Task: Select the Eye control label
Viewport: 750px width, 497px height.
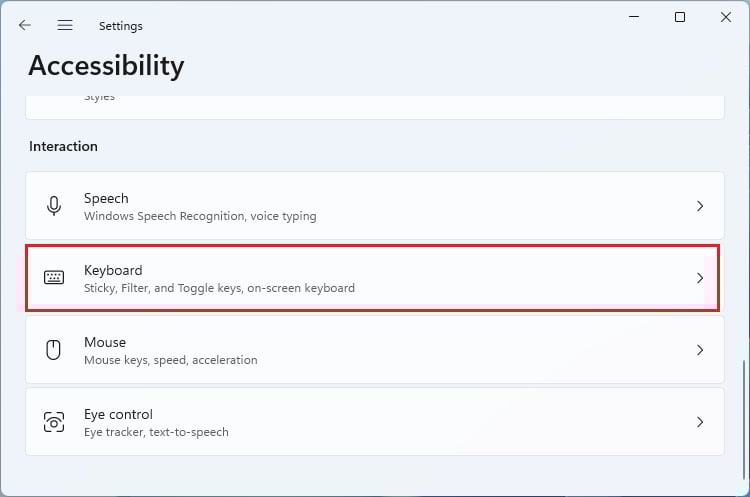Action: tap(118, 414)
